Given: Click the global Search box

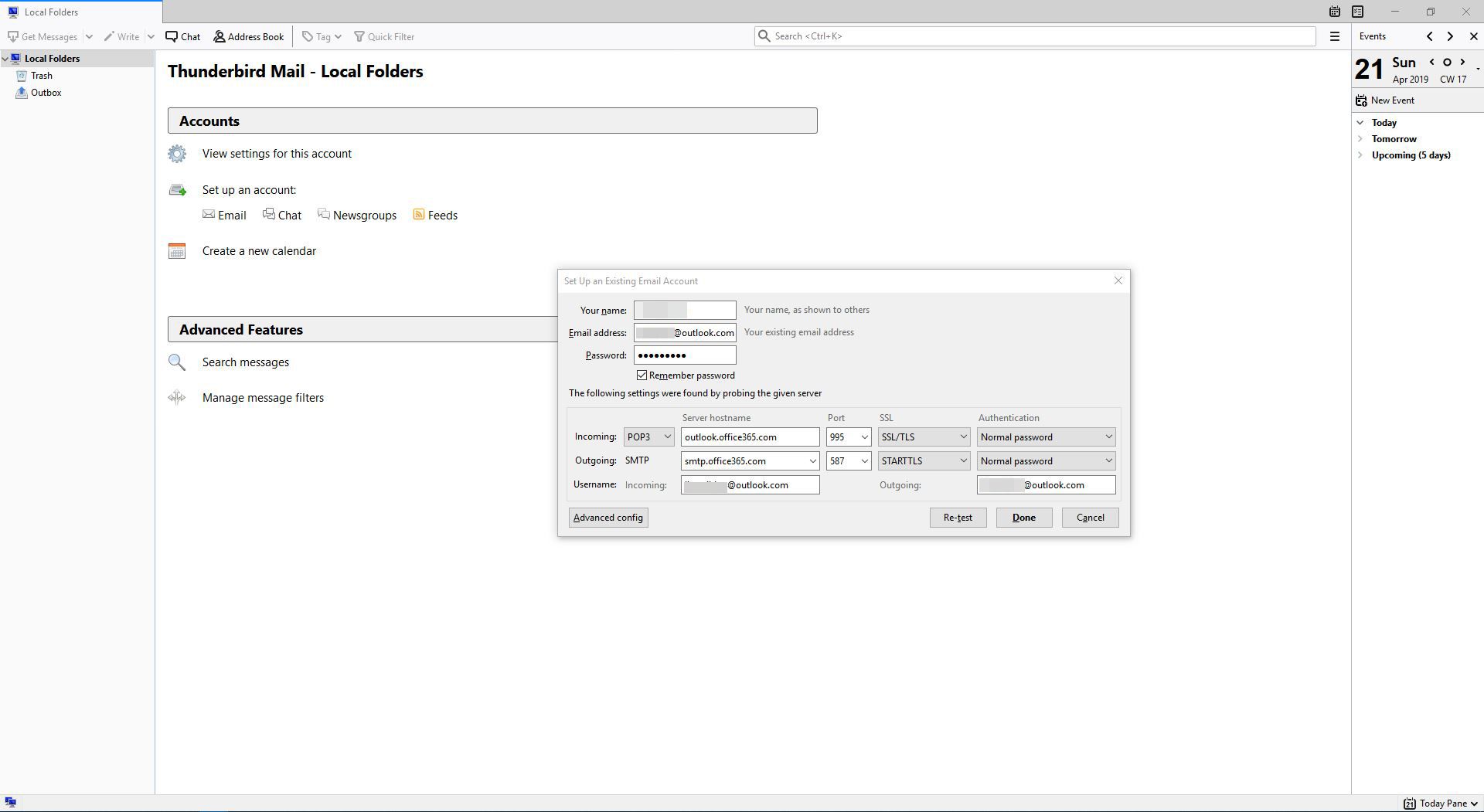Looking at the screenshot, I should (x=1035, y=36).
